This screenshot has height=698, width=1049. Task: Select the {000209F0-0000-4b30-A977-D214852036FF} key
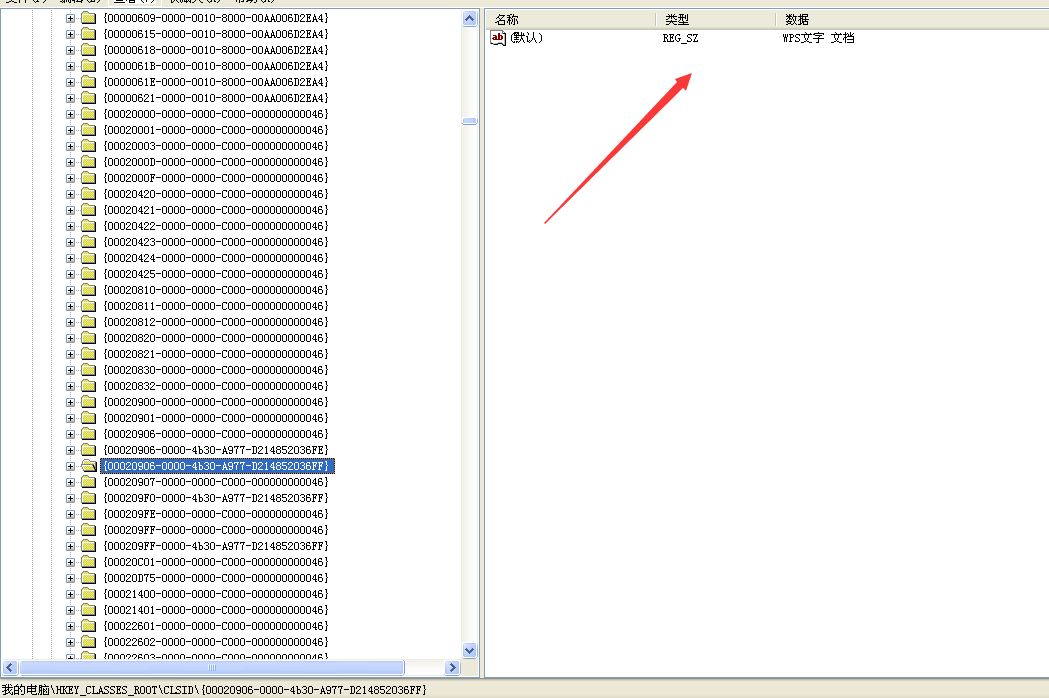216,498
